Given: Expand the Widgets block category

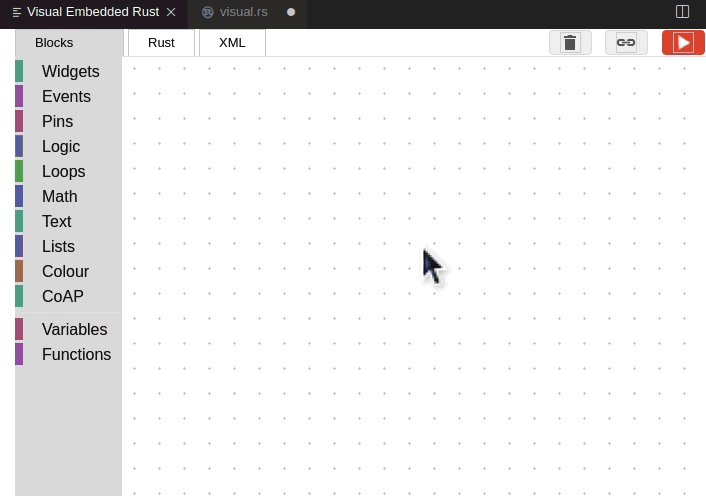Looking at the screenshot, I should [70, 72].
